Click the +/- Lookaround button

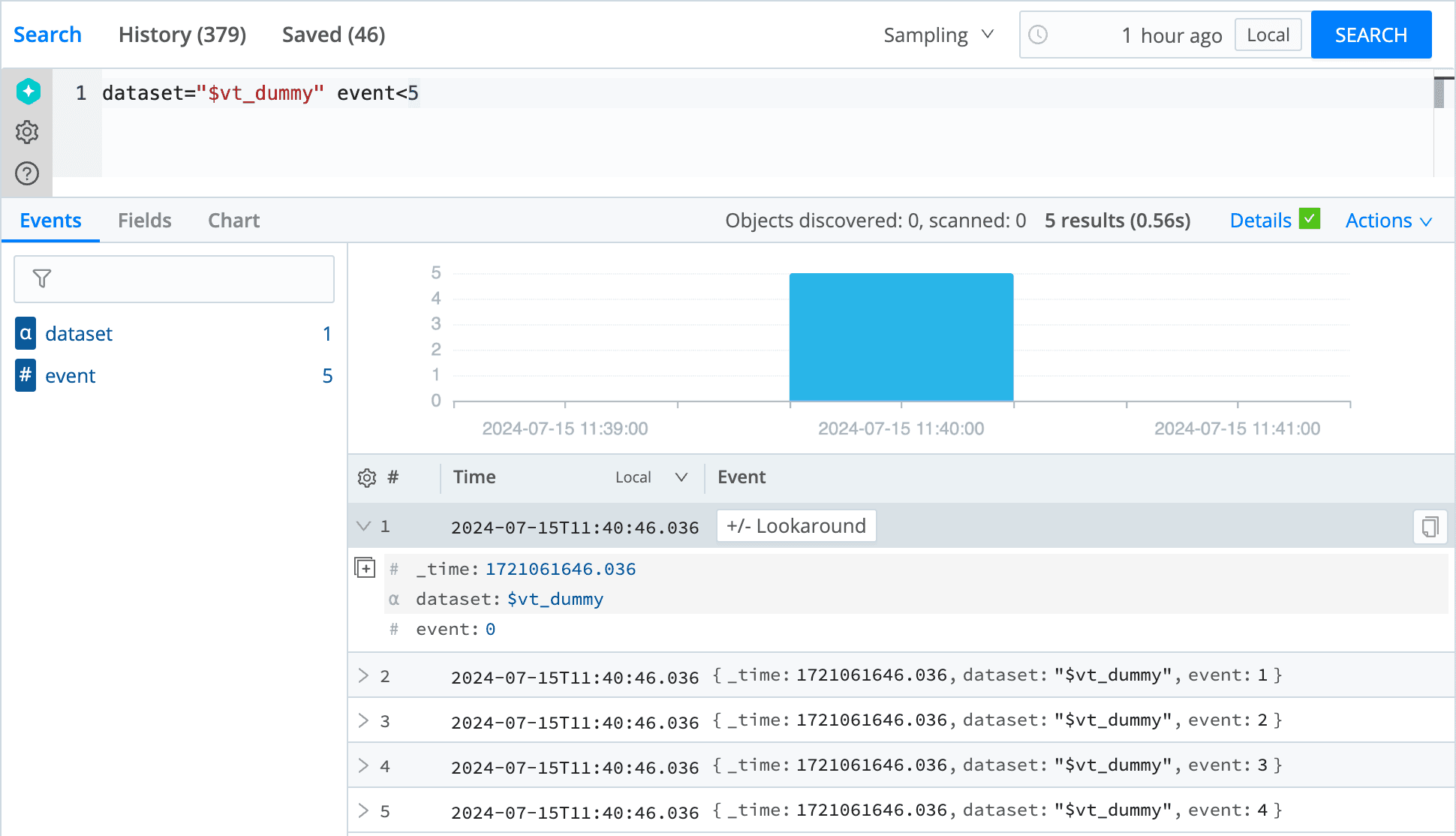(796, 526)
